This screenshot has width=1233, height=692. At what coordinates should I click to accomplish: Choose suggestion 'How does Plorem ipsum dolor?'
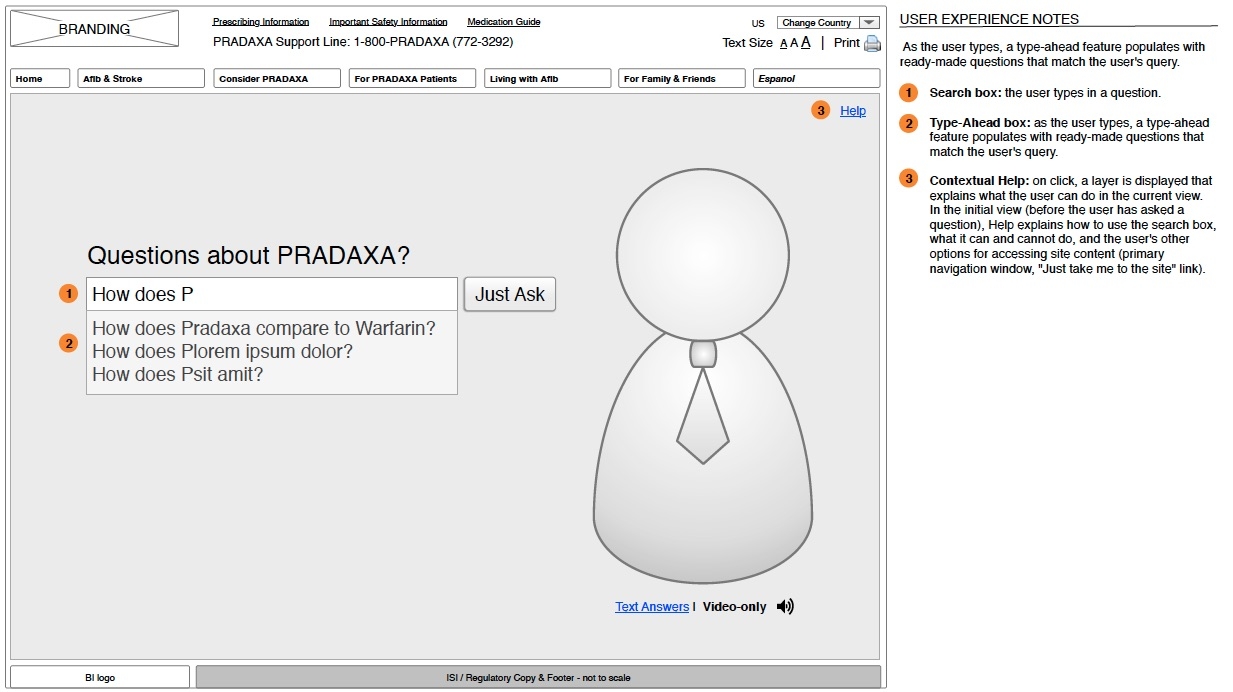(223, 351)
